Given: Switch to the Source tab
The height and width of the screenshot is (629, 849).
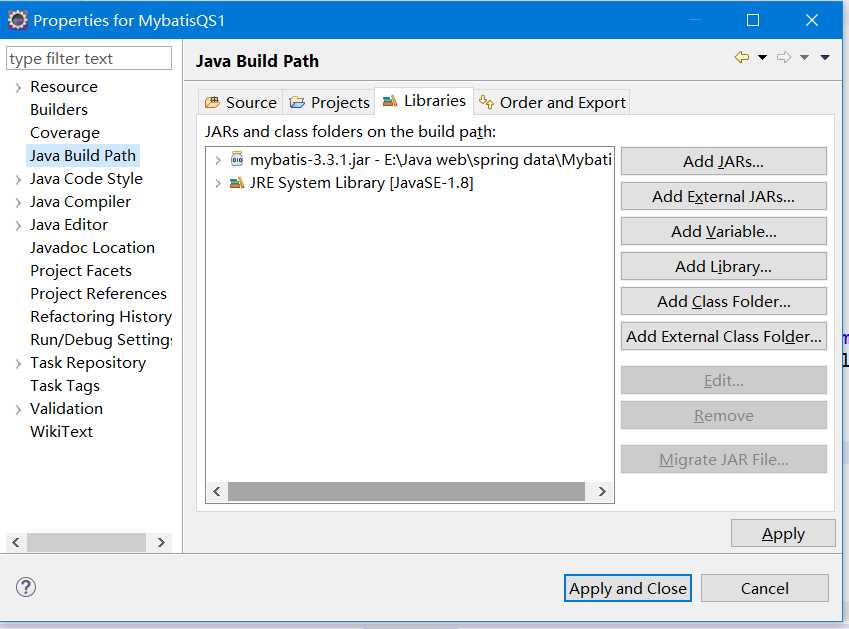Looking at the screenshot, I should pos(241,102).
